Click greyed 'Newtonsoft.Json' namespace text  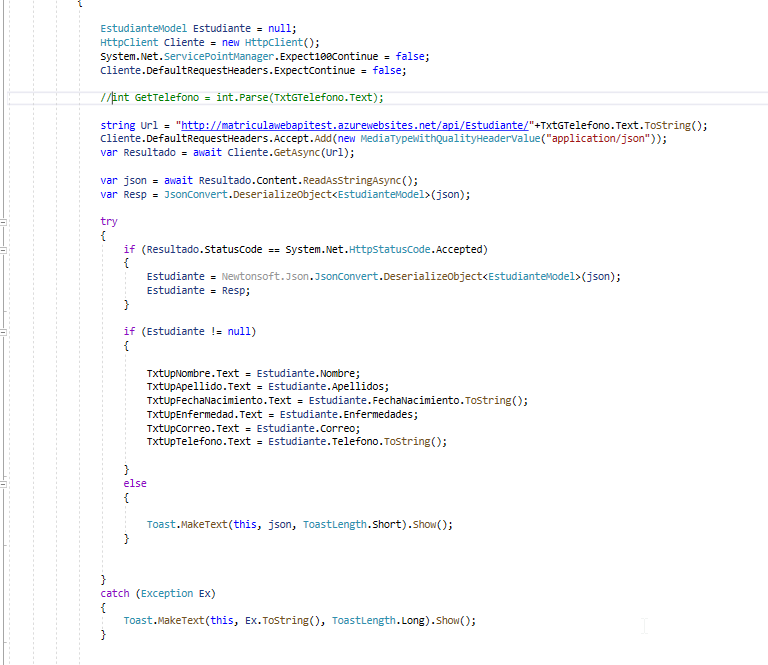pos(265,277)
